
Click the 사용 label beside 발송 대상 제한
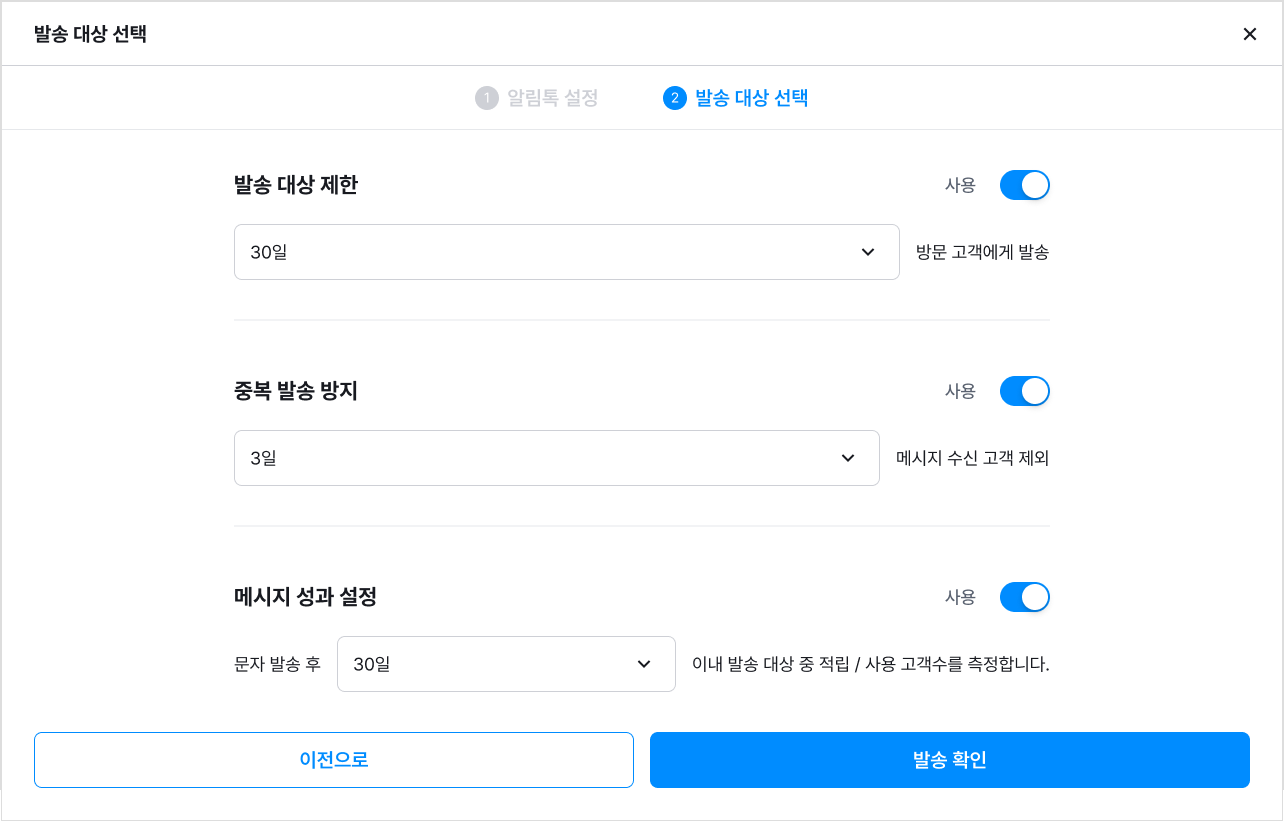tap(960, 185)
